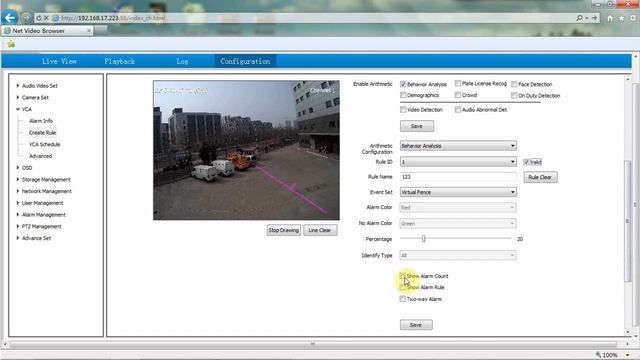The height and width of the screenshot is (360, 640).
Task: Click the bottom Save button
Action: [416, 325]
